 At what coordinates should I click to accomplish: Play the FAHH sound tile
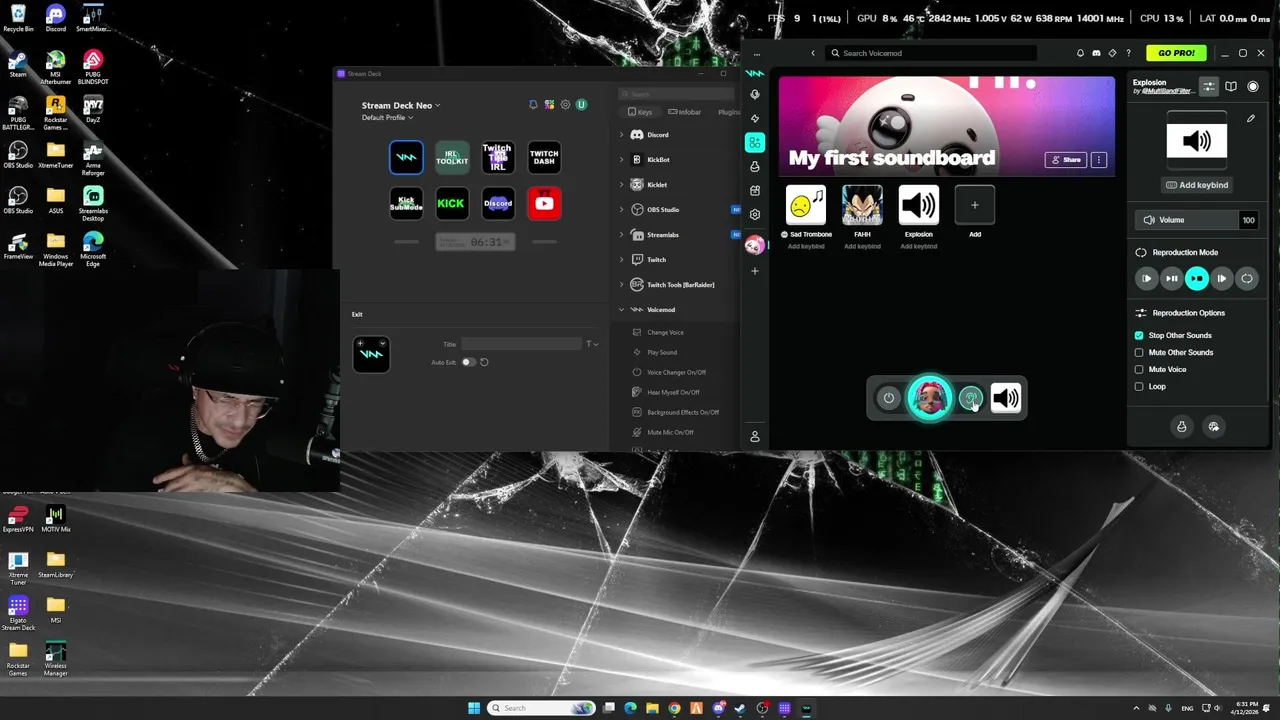coord(862,205)
